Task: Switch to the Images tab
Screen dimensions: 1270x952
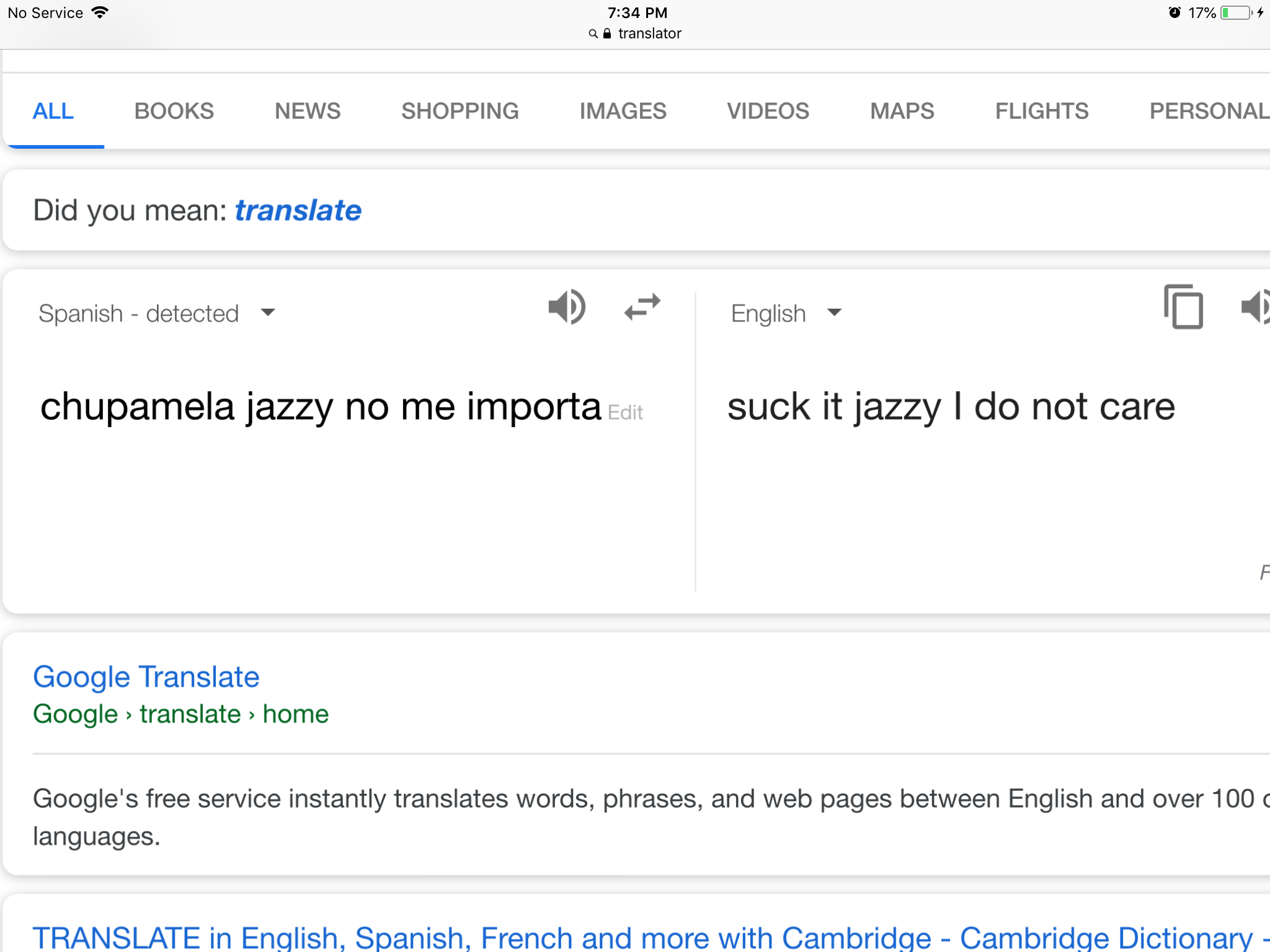Action: (x=623, y=112)
